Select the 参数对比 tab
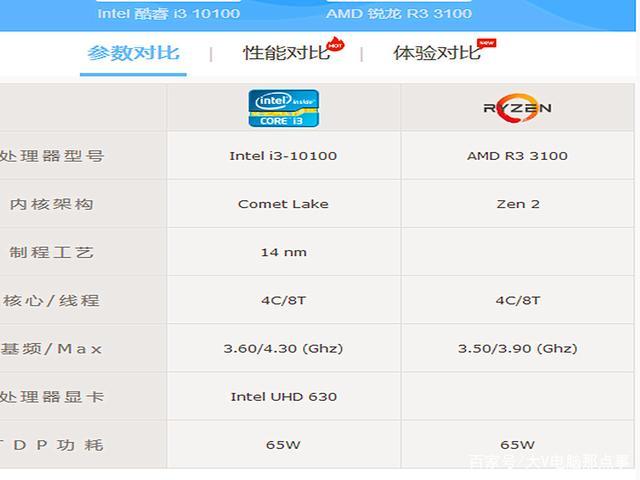The width and height of the screenshot is (640, 480). click(133, 53)
